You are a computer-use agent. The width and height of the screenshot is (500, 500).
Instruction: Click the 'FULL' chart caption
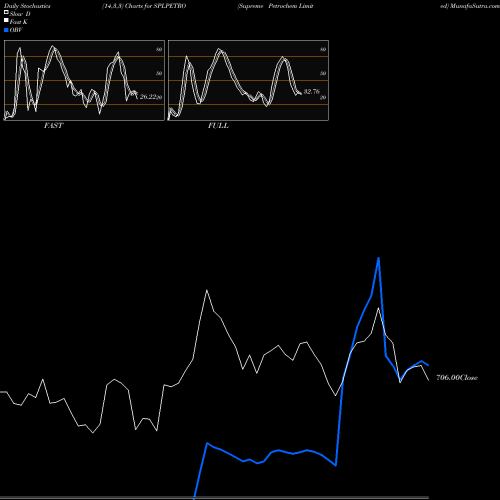(x=218, y=126)
